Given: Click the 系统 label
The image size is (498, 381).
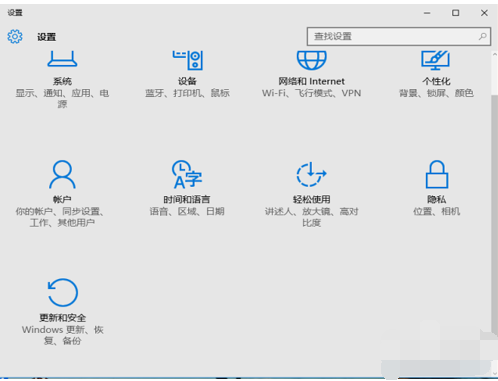Looking at the screenshot, I should click(x=62, y=81).
